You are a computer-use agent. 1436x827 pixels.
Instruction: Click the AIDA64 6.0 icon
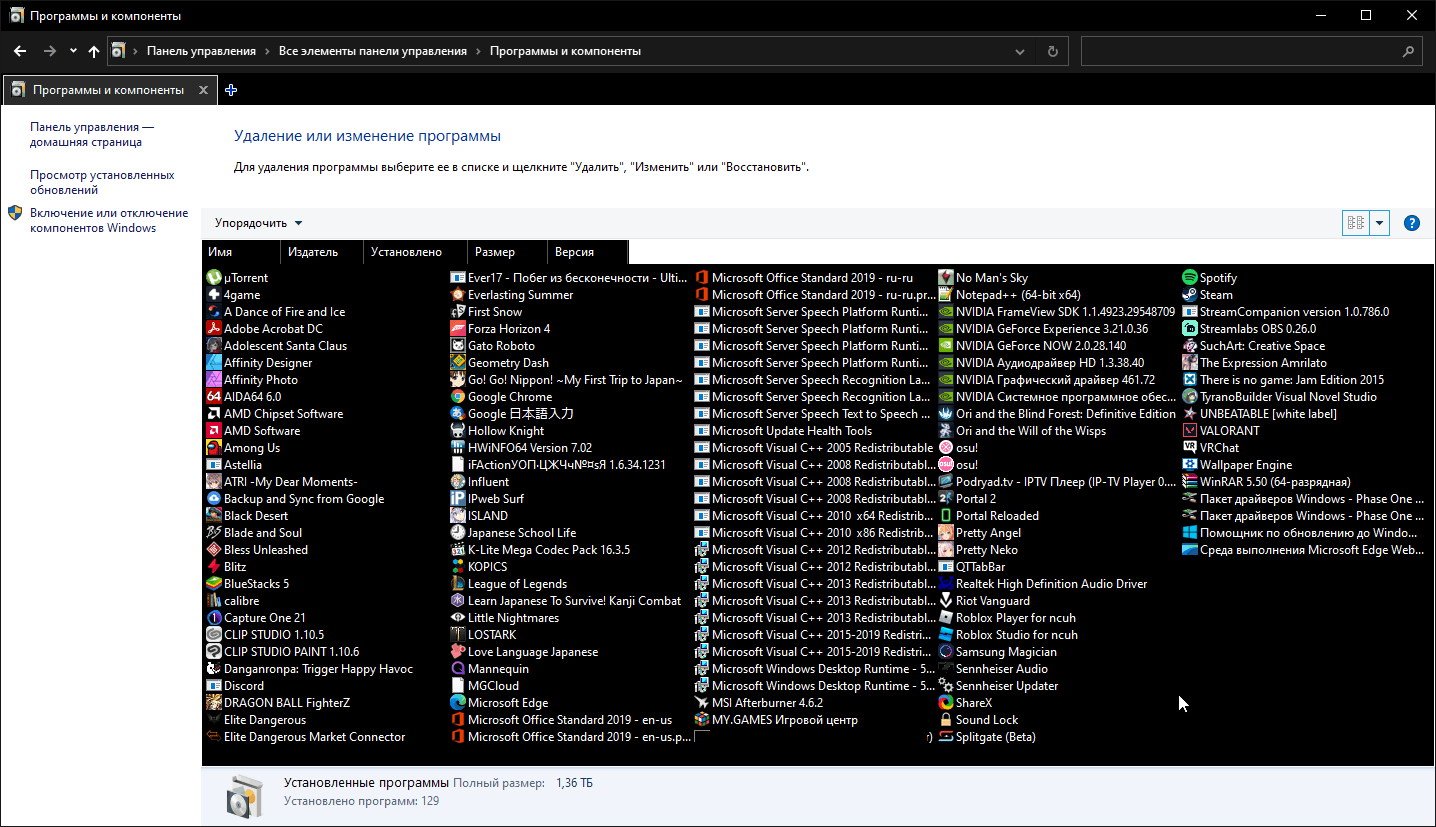click(x=214, y=397)
